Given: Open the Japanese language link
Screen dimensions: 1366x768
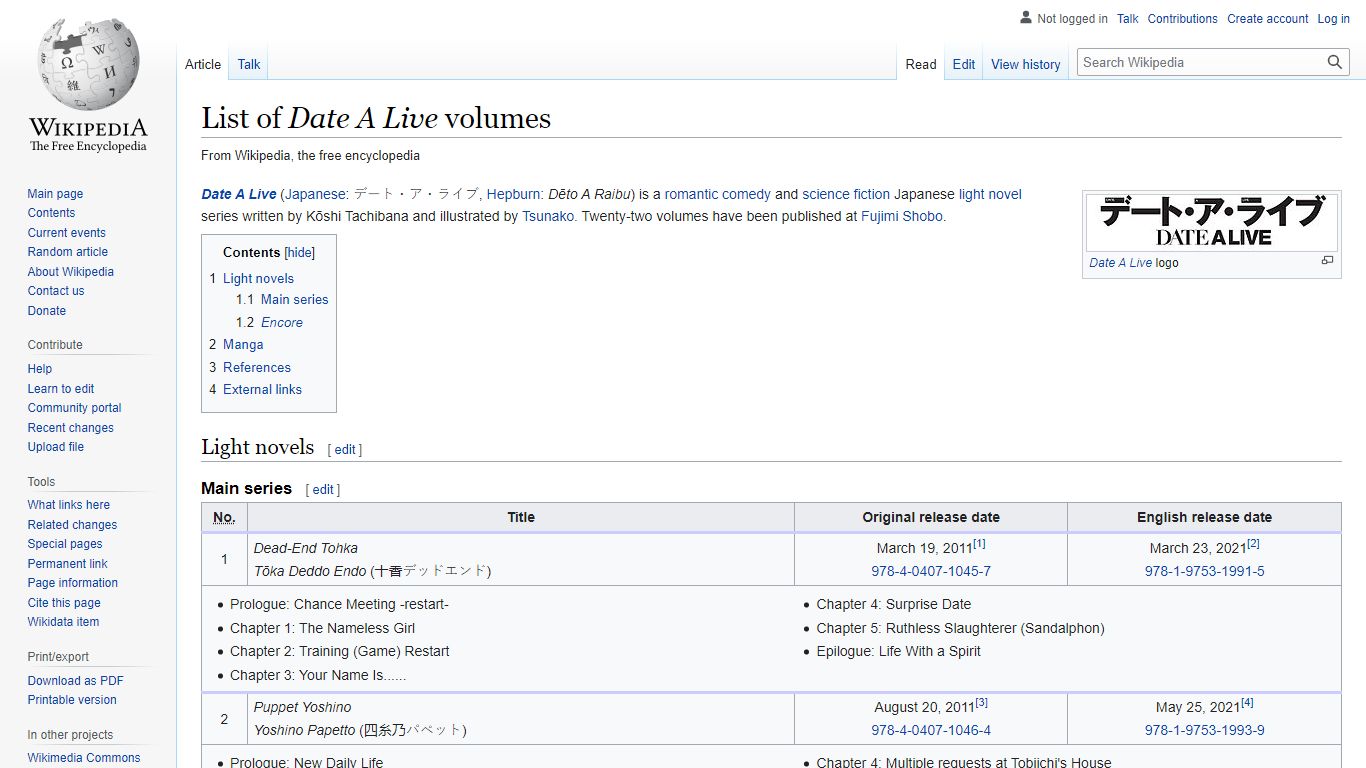Looking at the screenshot, I should (317, 195).
